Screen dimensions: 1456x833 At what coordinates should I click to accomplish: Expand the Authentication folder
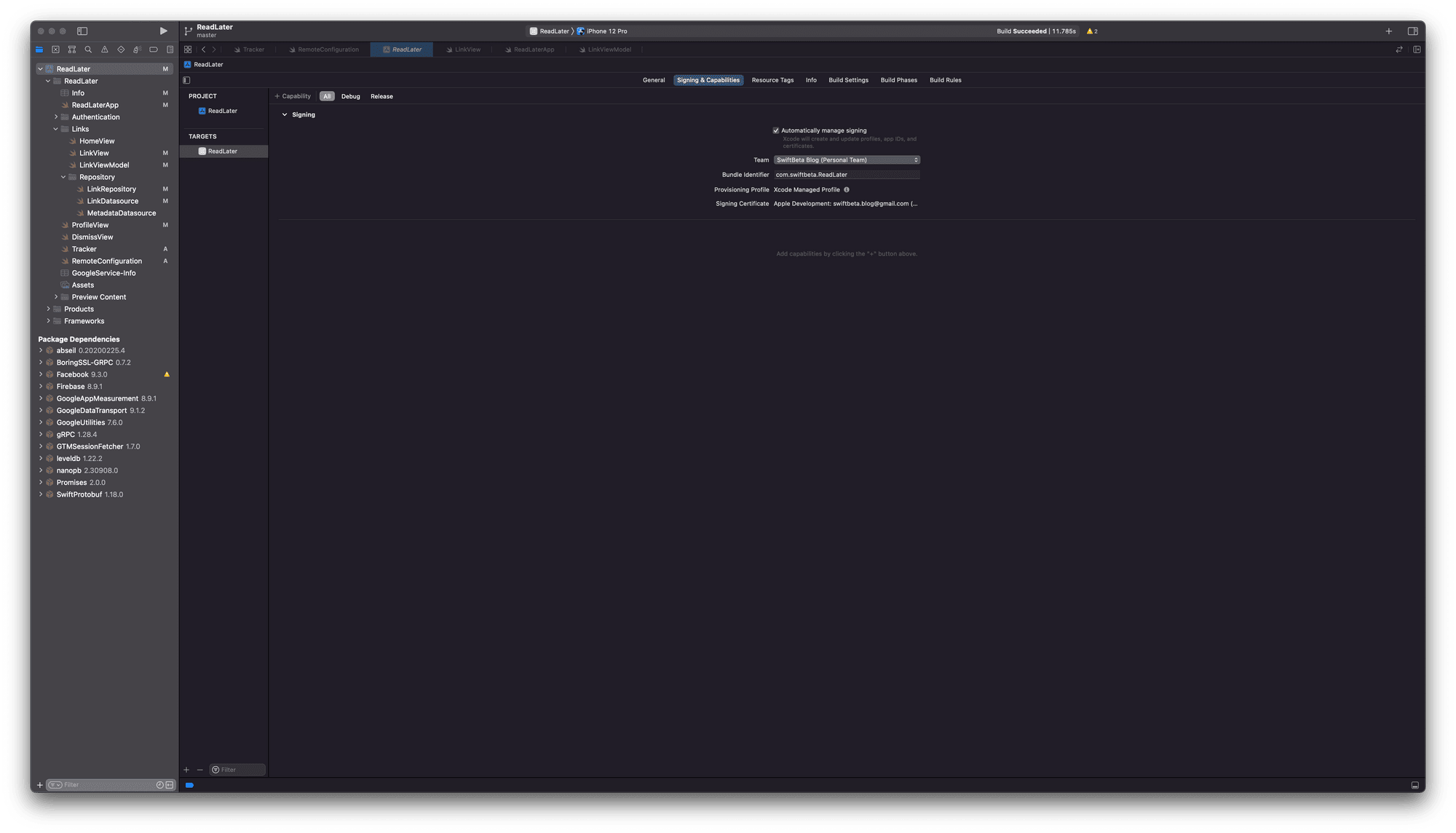56,117
